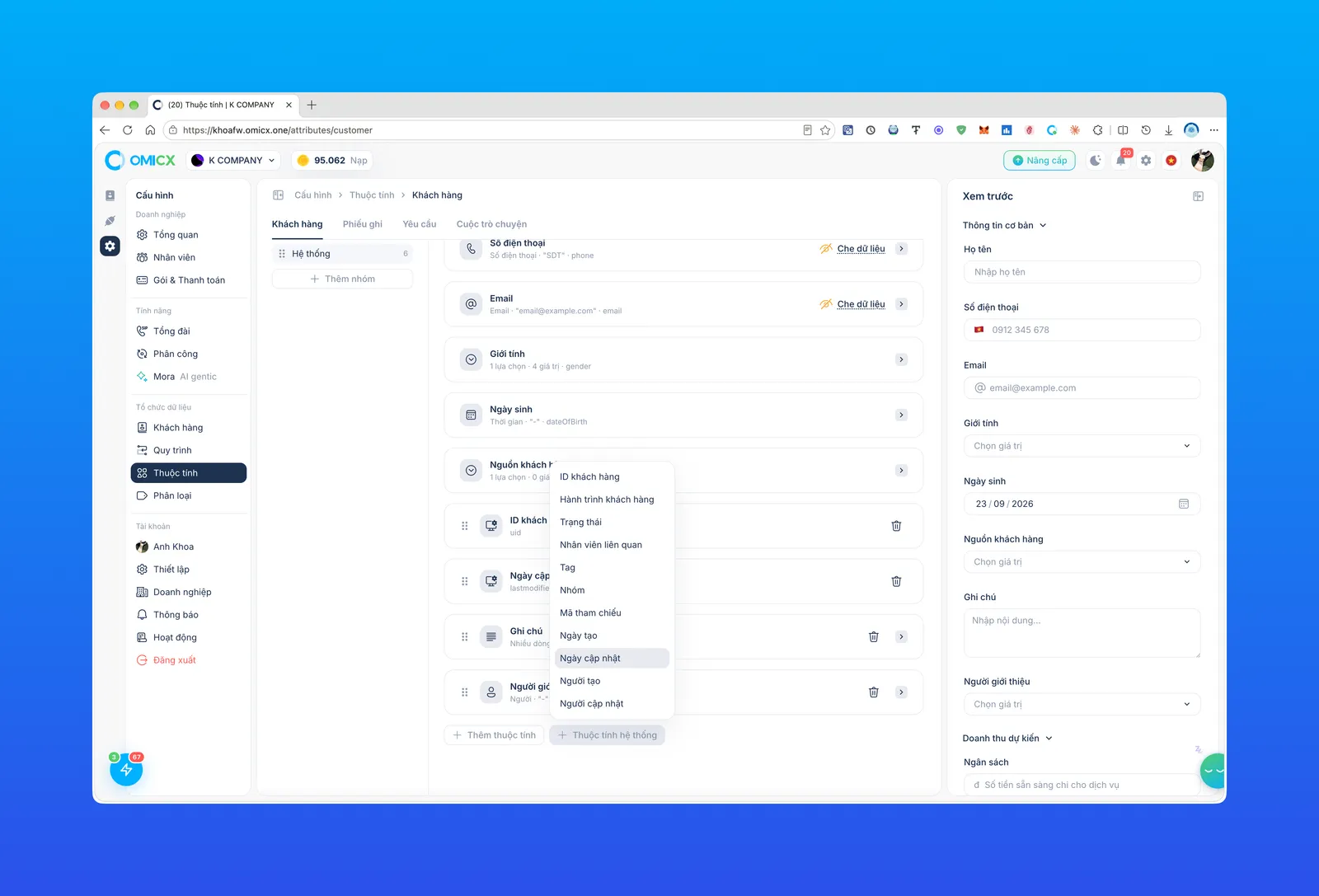Click Nâng cấp upgrade button
Screen dimensions: 1319x896
(1040, 161)
